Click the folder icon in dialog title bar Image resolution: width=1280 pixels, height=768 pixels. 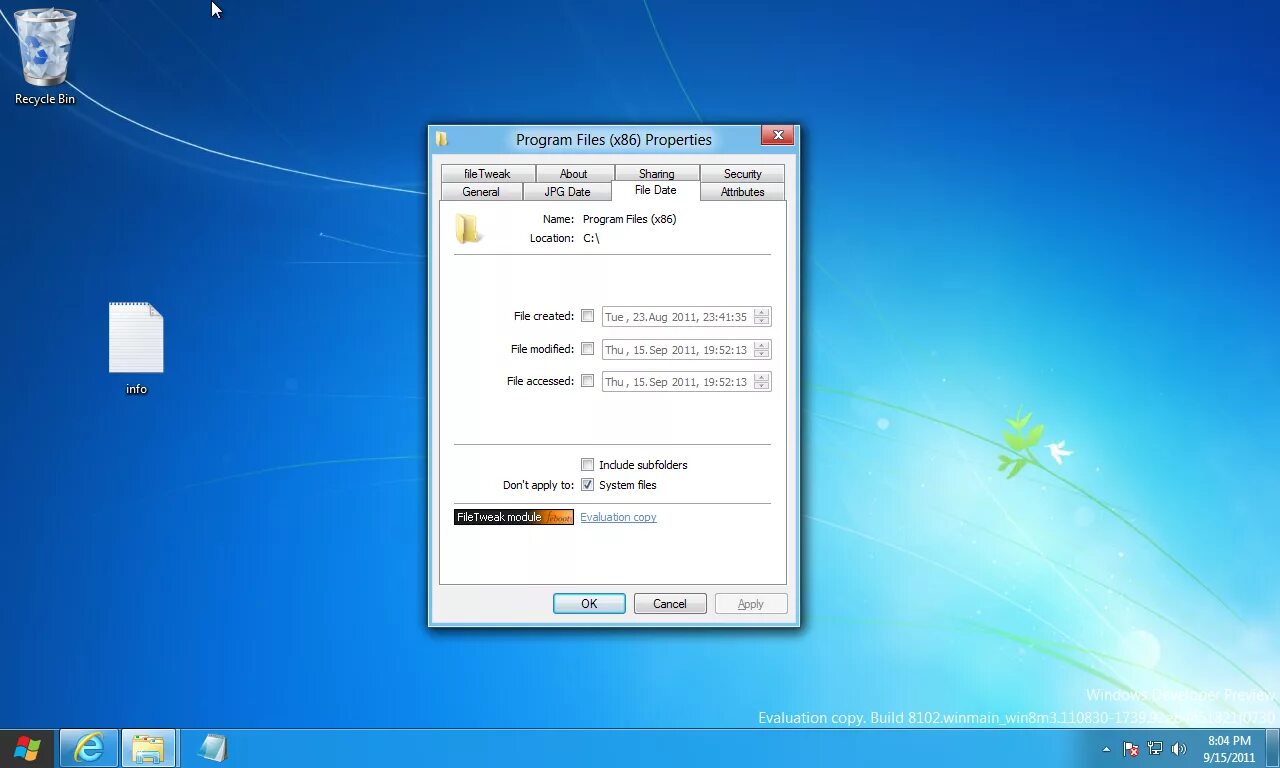click(x=442, y=139)
